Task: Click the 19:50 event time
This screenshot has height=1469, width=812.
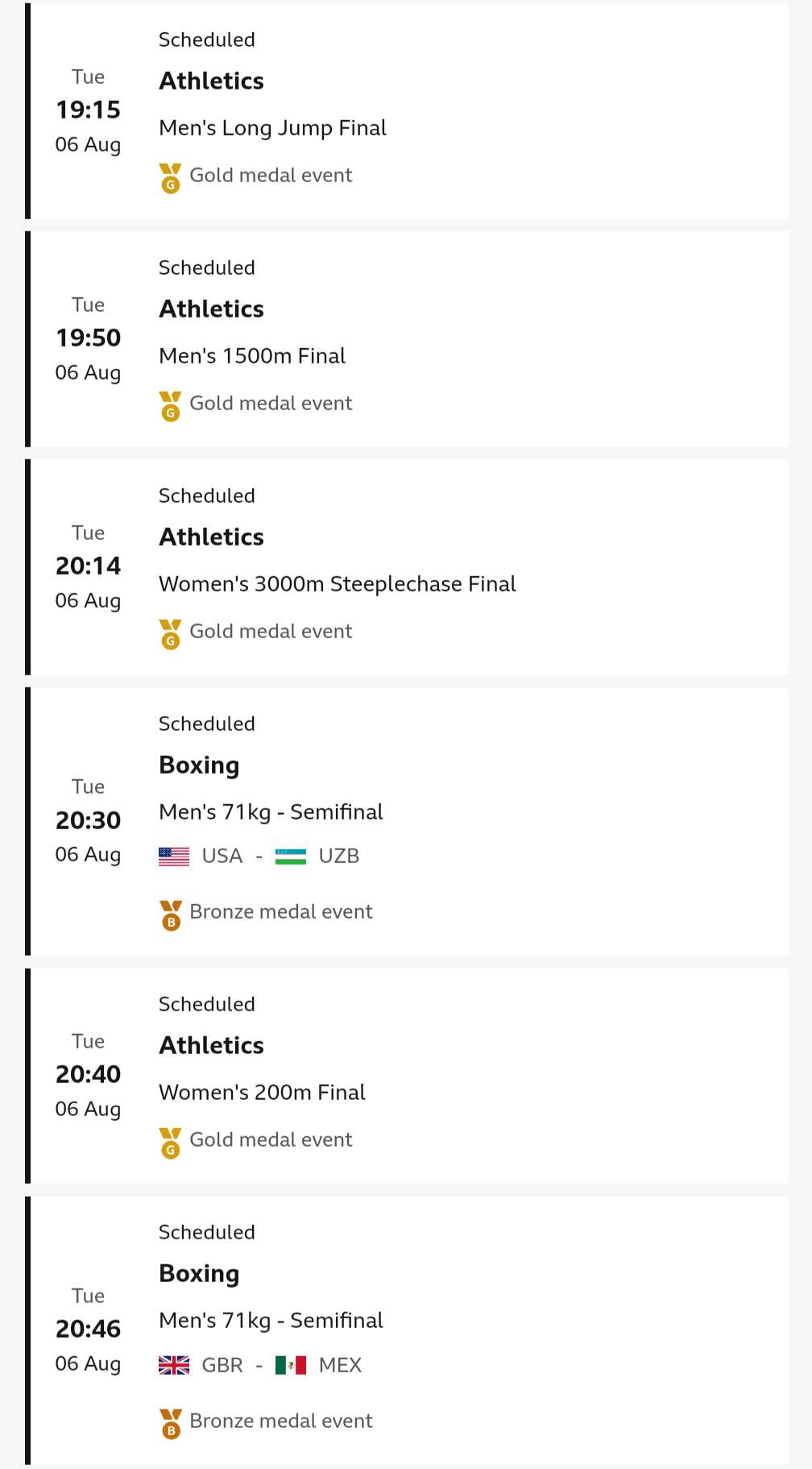Action: pyautogui.click(x=88, y=338)
